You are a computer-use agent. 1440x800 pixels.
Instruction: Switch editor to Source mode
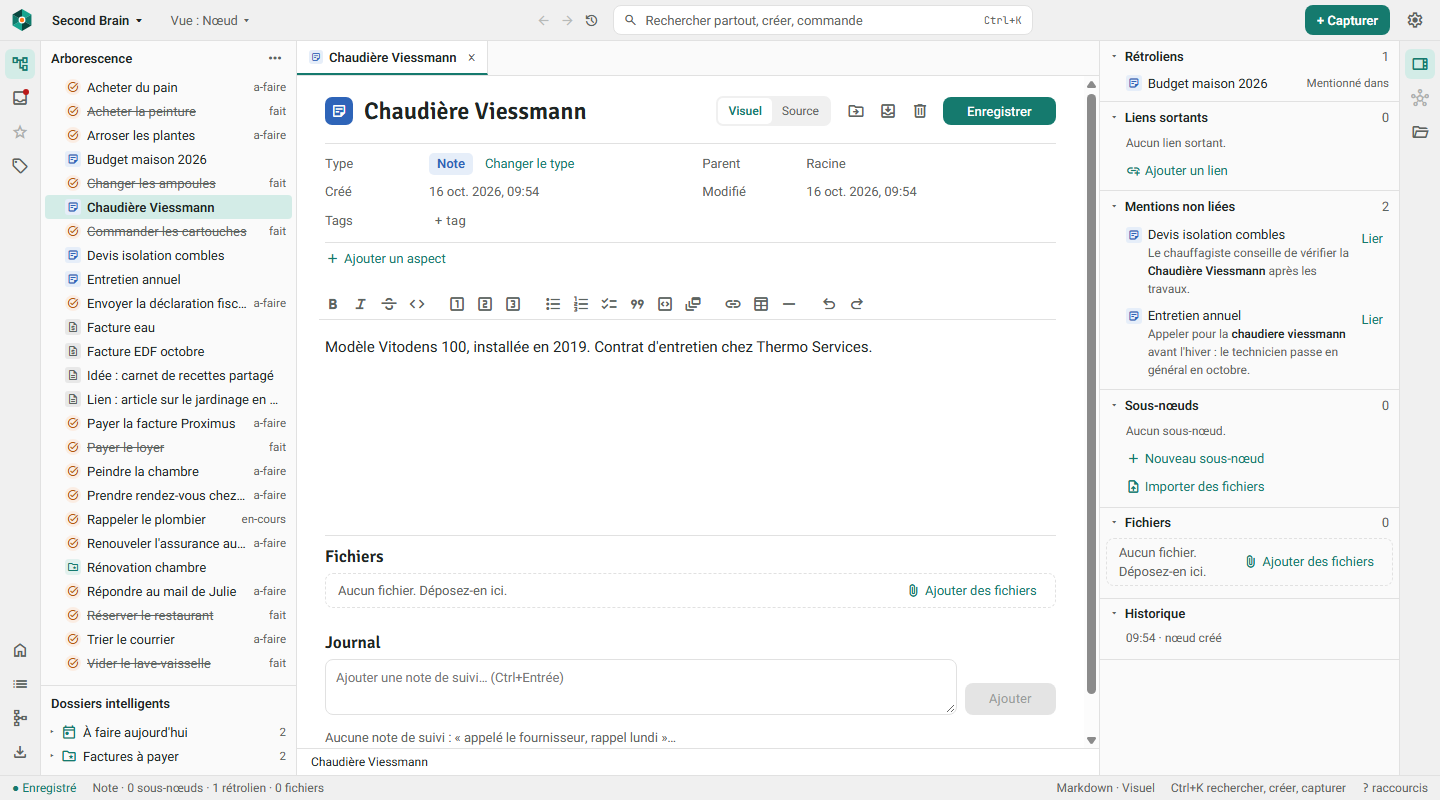(x=800, y=111)
